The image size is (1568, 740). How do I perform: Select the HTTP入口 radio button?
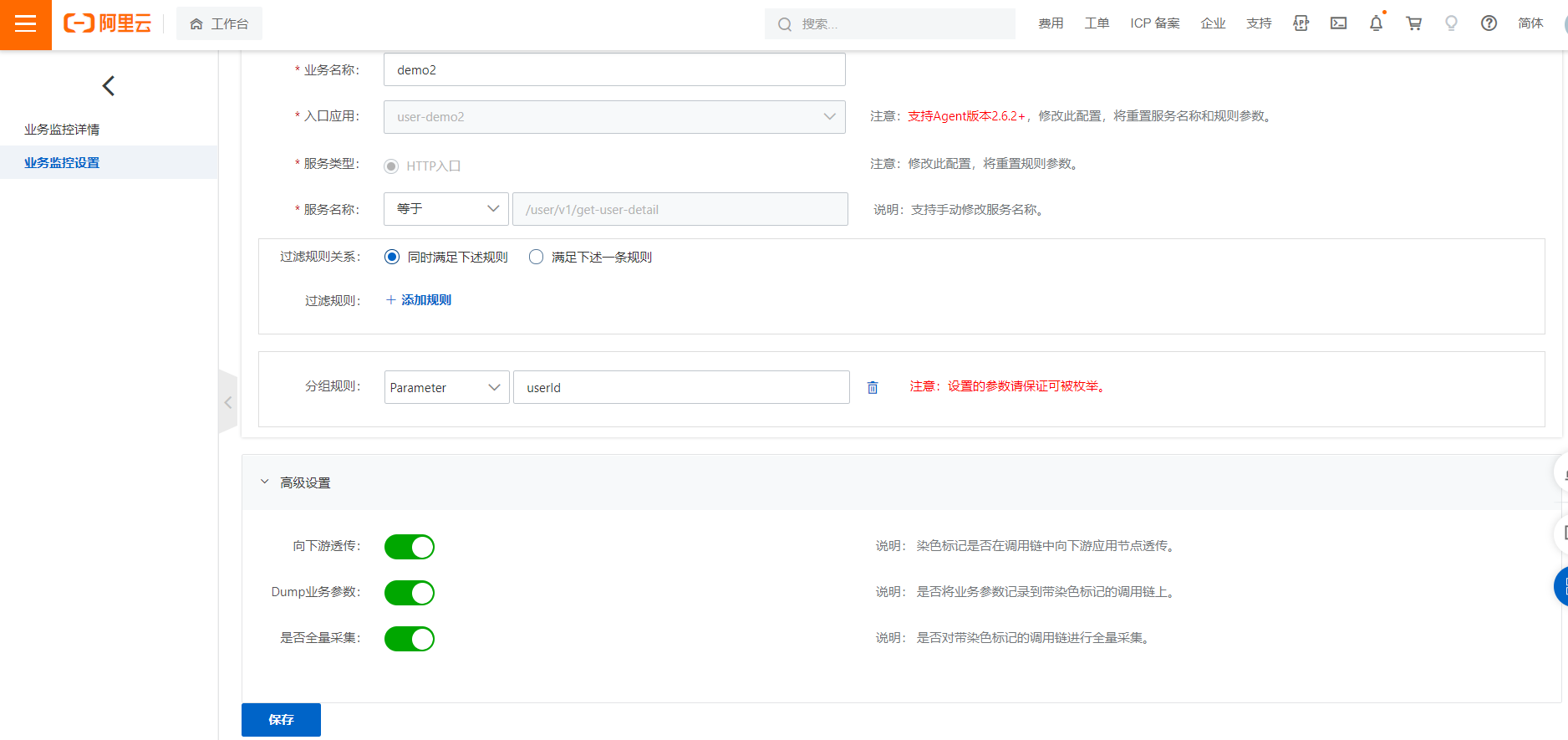[x=391, y=166]
